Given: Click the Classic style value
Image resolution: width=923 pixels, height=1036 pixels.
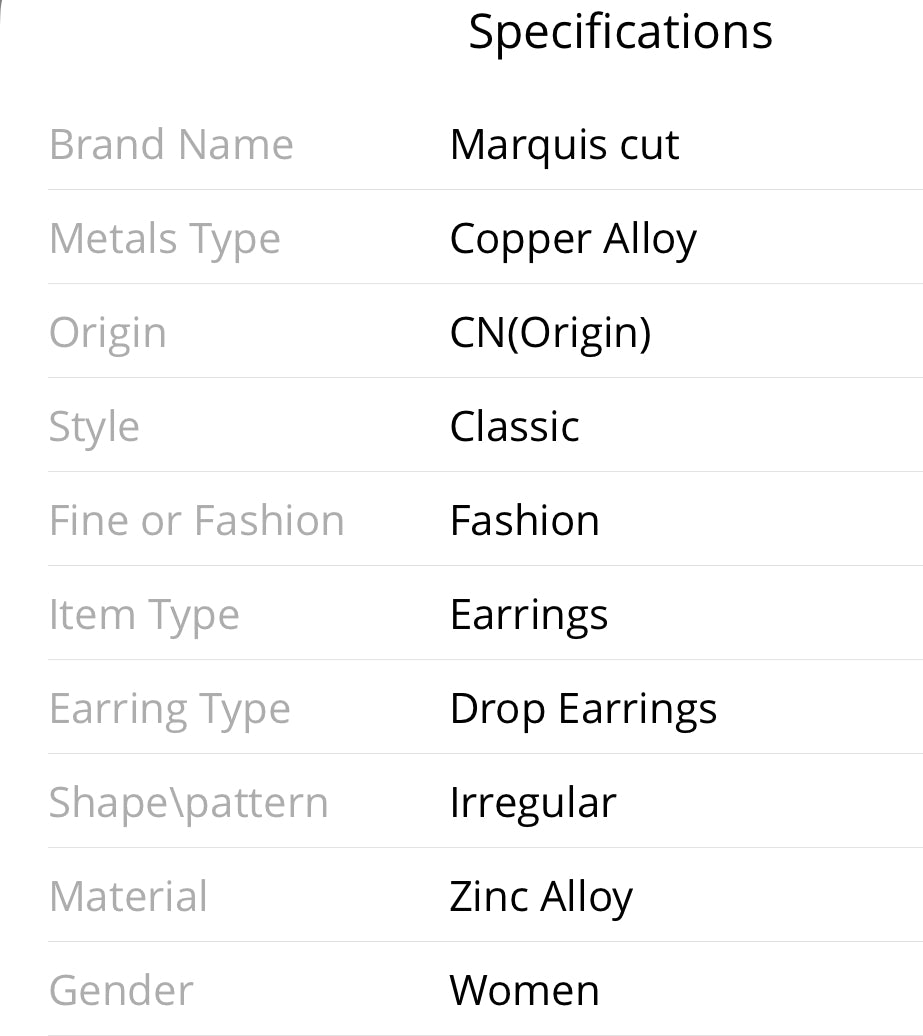Looking at the screenshot, I should click(x=515, y=426).
